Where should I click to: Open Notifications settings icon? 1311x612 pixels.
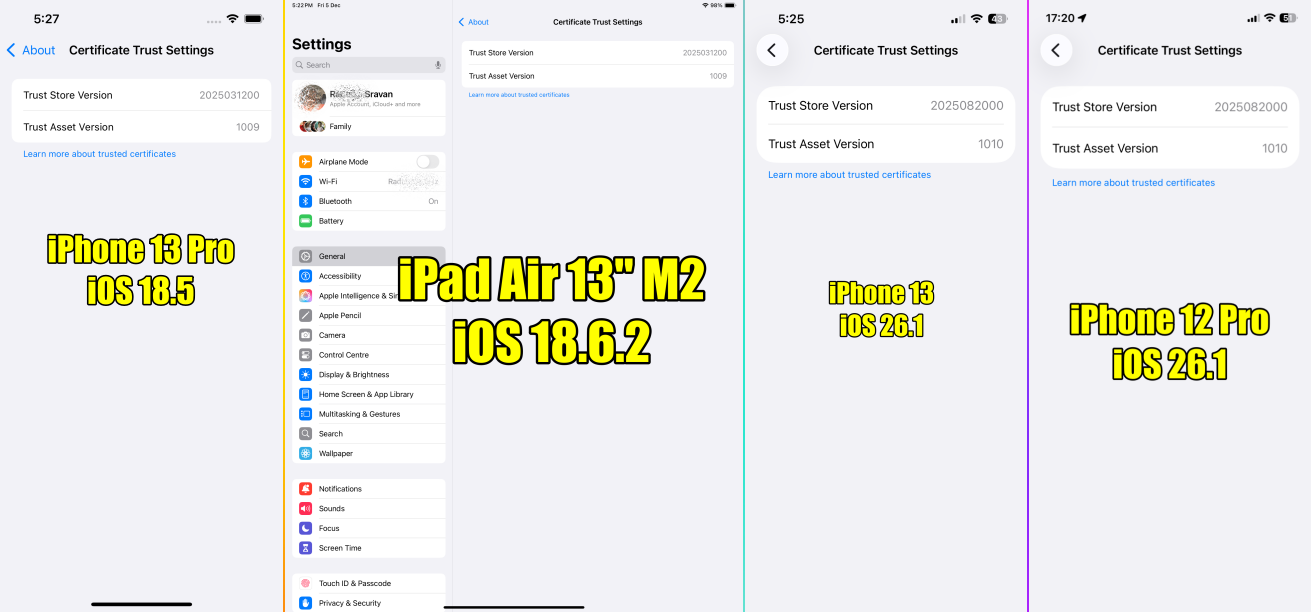pos(305,489)
